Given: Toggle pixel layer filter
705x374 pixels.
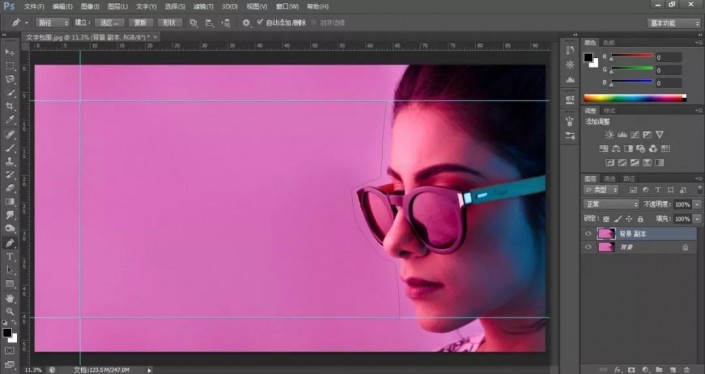Looking at the screenshot, I should point(633,190).
